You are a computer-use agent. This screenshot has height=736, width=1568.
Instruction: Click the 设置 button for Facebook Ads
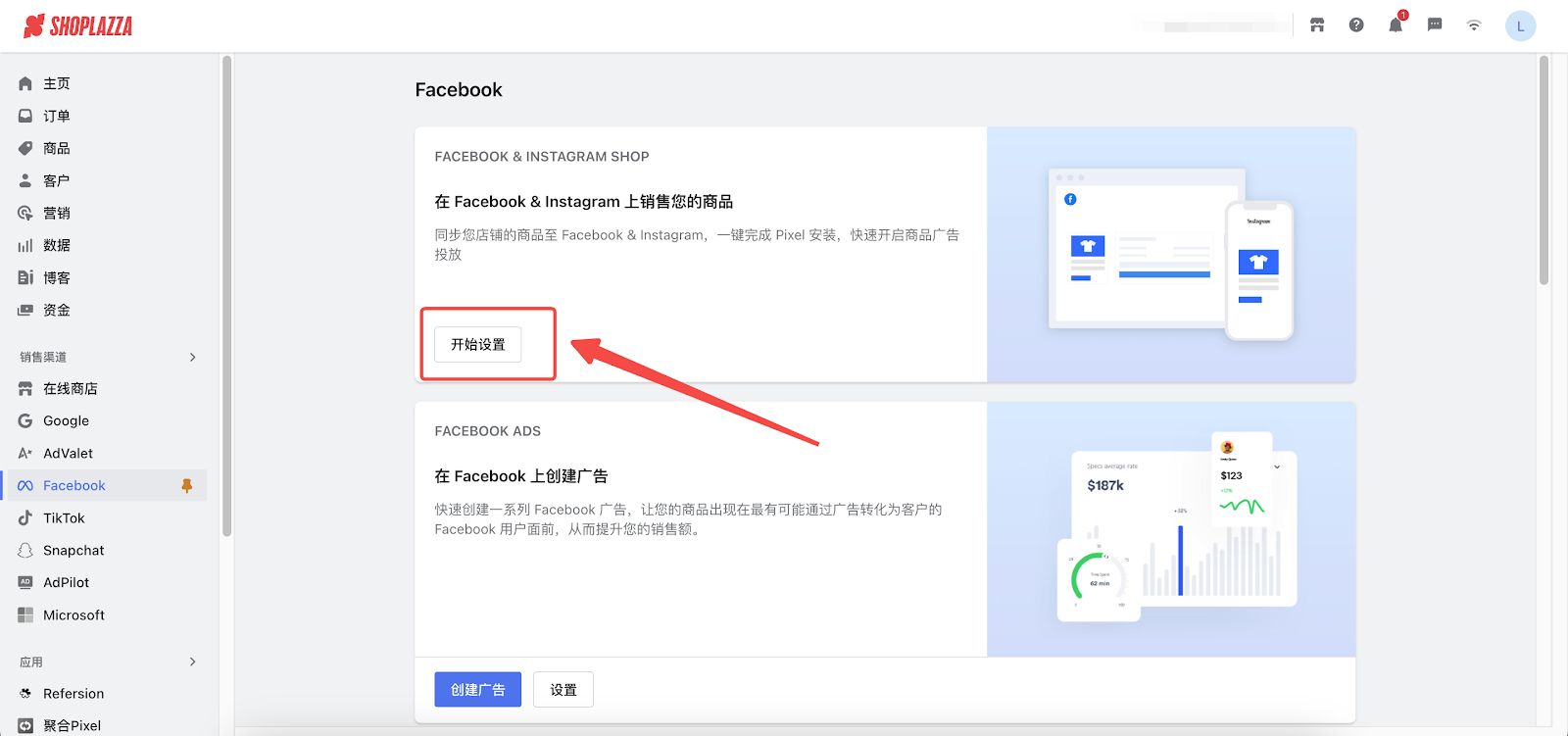[563, 690]
